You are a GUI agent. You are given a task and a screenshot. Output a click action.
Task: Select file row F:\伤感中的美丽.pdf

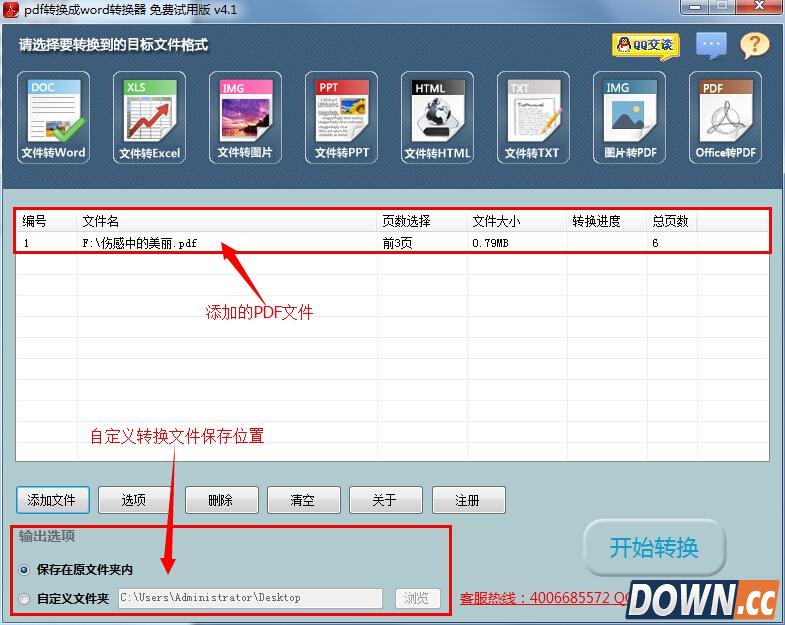(x=392, y=243)
